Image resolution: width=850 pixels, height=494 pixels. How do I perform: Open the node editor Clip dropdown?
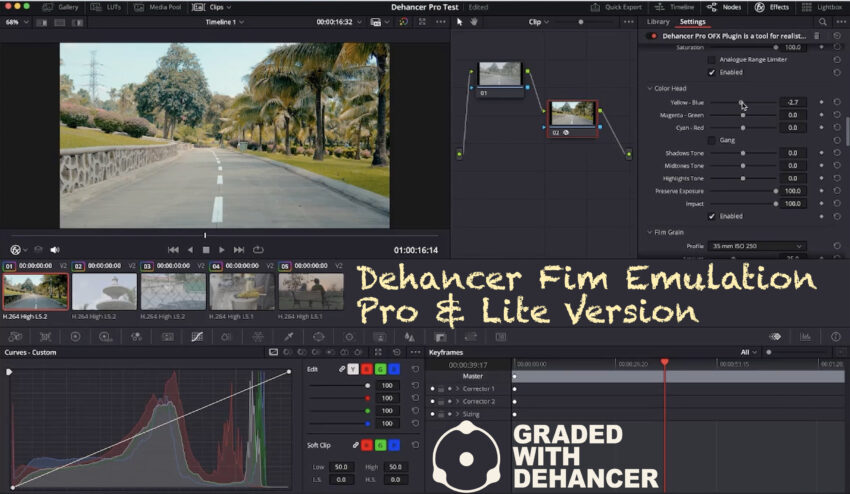[539, 22]
